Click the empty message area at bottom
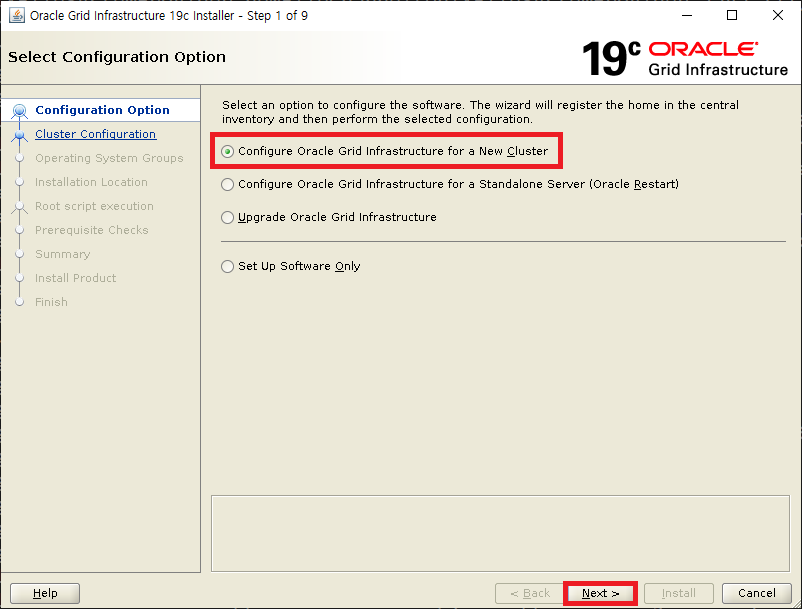This screenshot has height=609, width=802. (500, 533)
